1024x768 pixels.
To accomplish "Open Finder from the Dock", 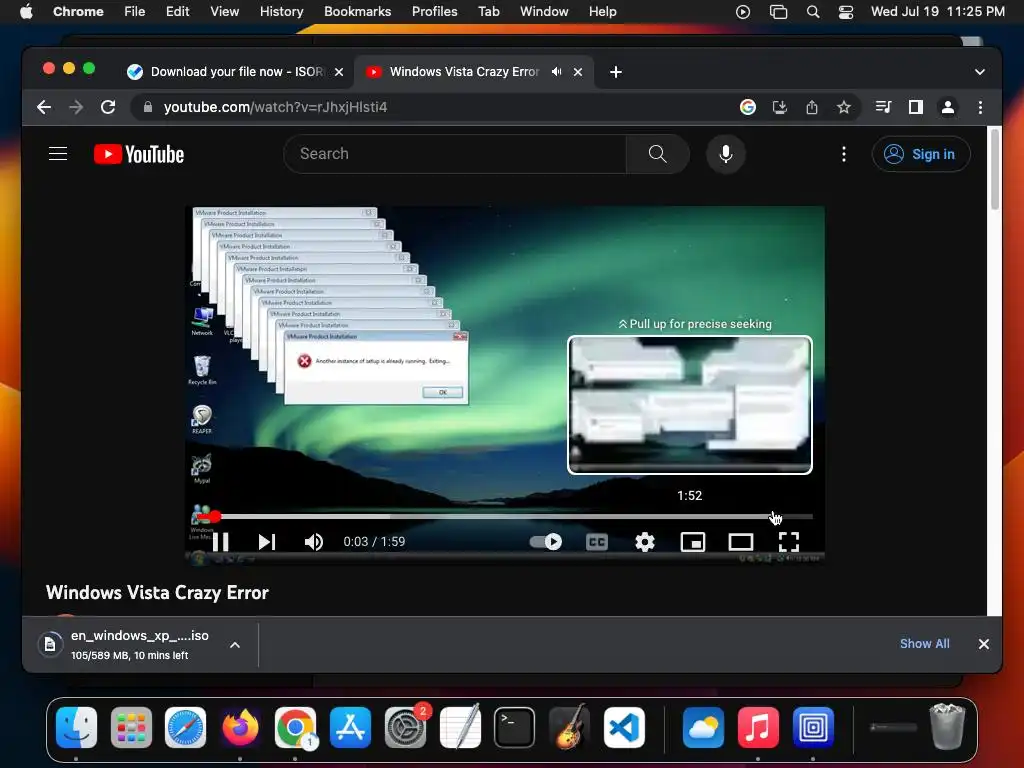I will click(x=76, y=727).
